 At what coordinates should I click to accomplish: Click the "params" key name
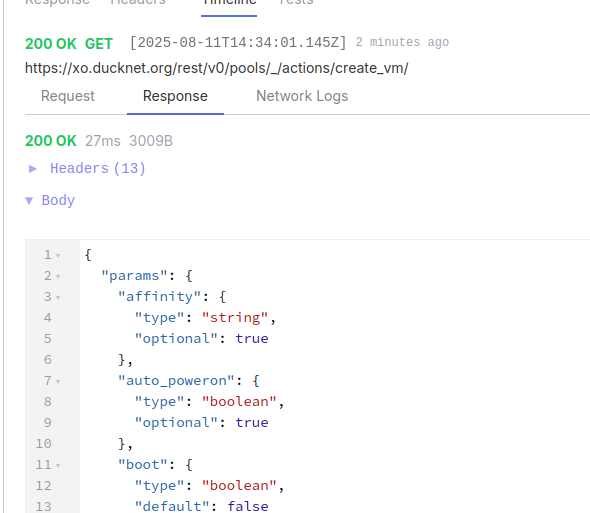(x=134, y=276)
